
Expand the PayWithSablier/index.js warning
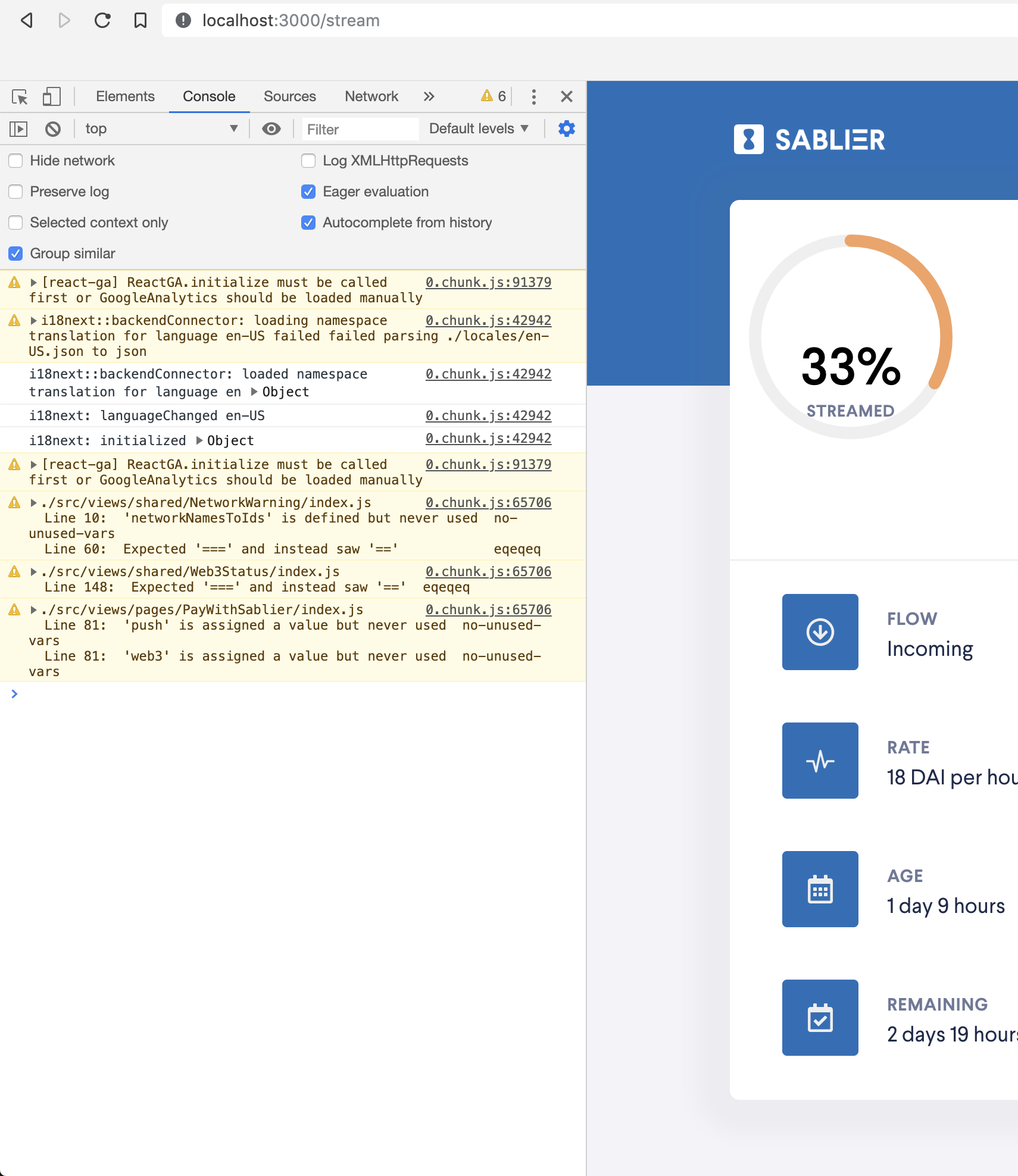34,610
